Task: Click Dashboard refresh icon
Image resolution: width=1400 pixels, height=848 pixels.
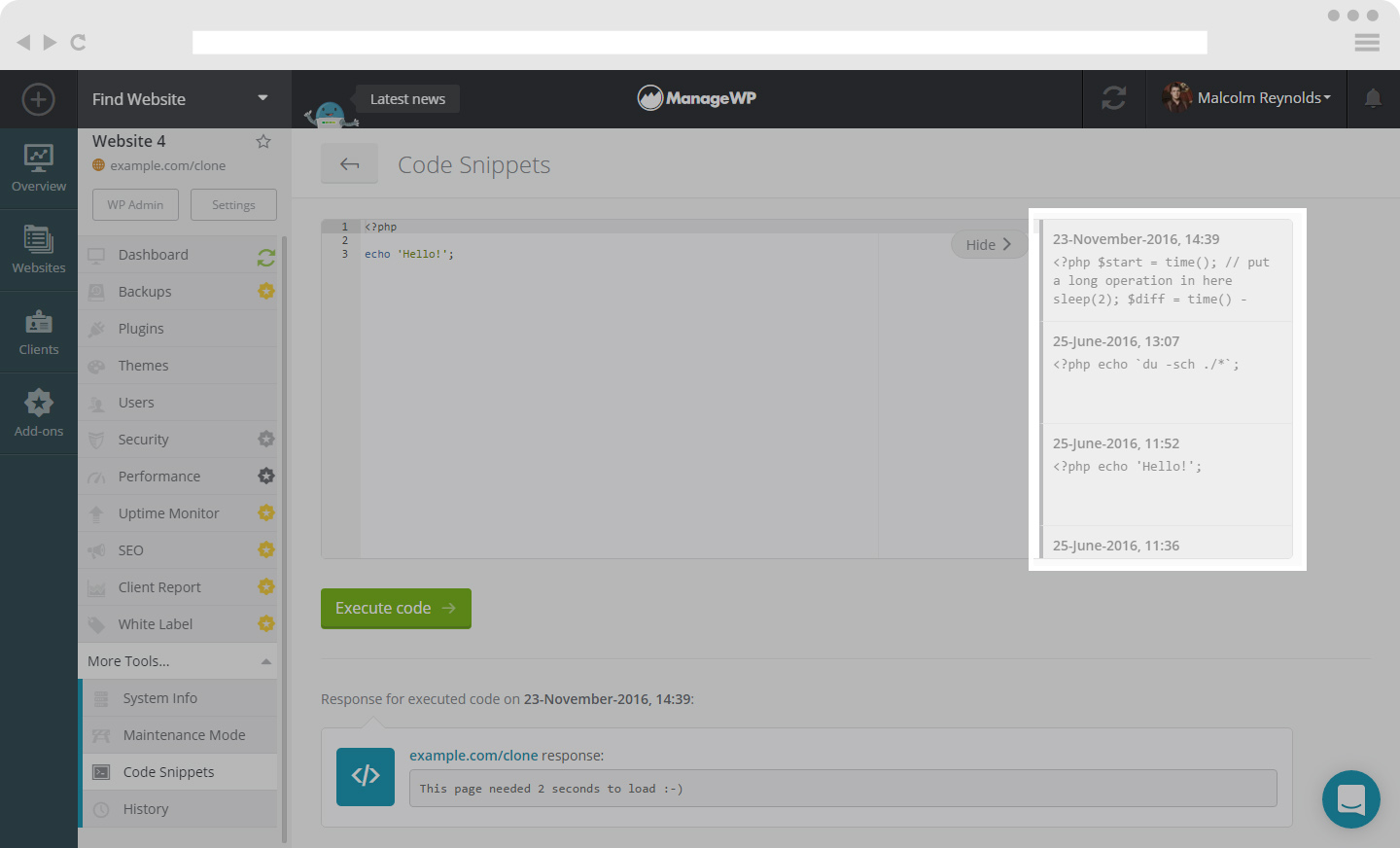Action: tap(266, 257)
